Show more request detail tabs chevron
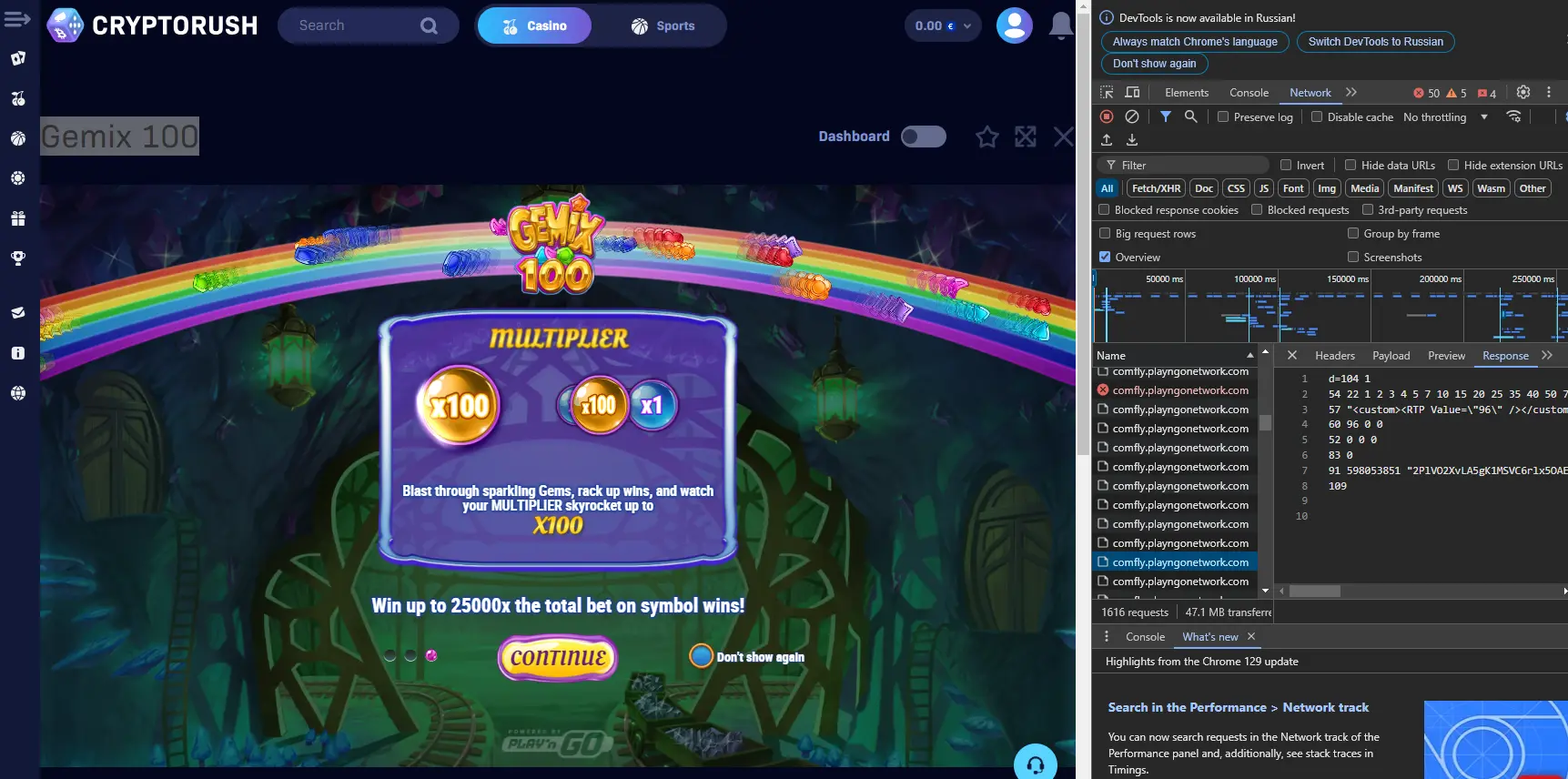The image size is (1568, 779). click(1547, 355)
